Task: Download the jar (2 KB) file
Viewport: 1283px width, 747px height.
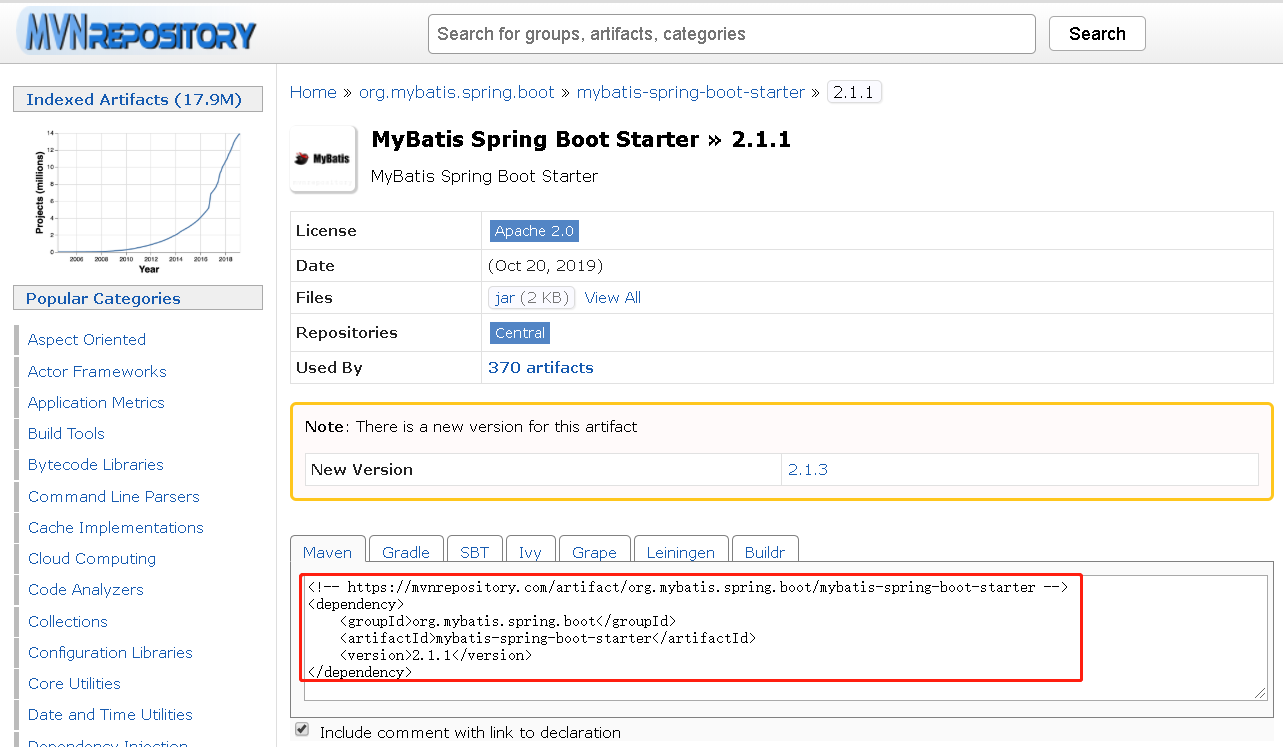Action: click(x=531, y=297)
